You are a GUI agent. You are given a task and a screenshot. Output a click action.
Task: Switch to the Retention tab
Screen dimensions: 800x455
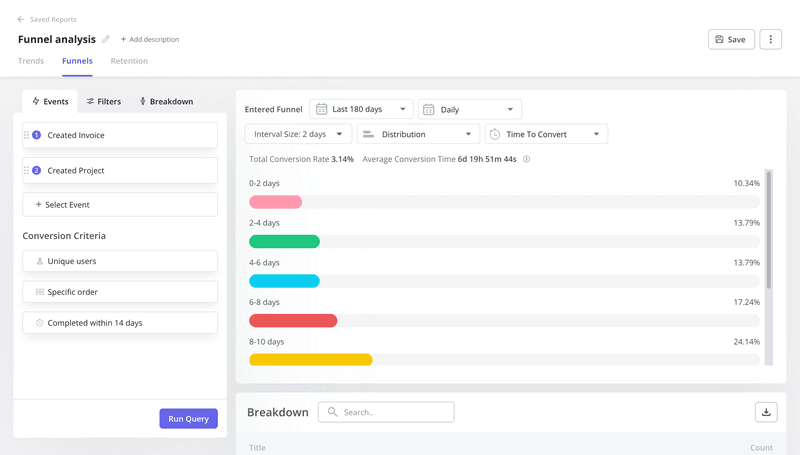129,61
